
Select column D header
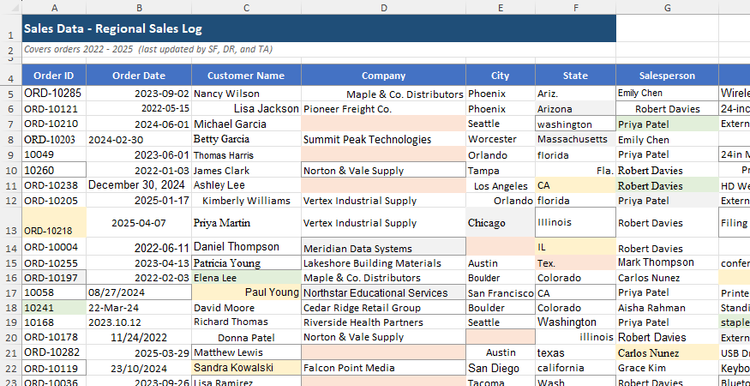click(x=383, y=7)
